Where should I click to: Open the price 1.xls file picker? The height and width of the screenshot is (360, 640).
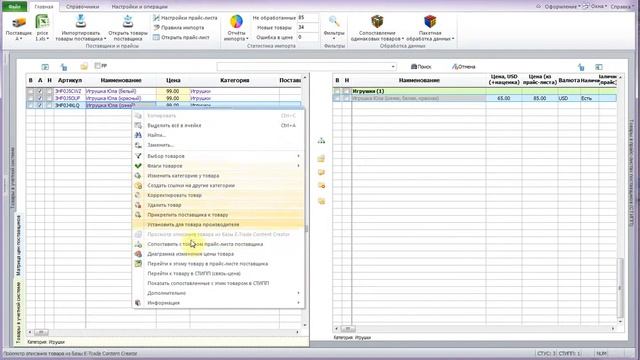pos(42,28)
